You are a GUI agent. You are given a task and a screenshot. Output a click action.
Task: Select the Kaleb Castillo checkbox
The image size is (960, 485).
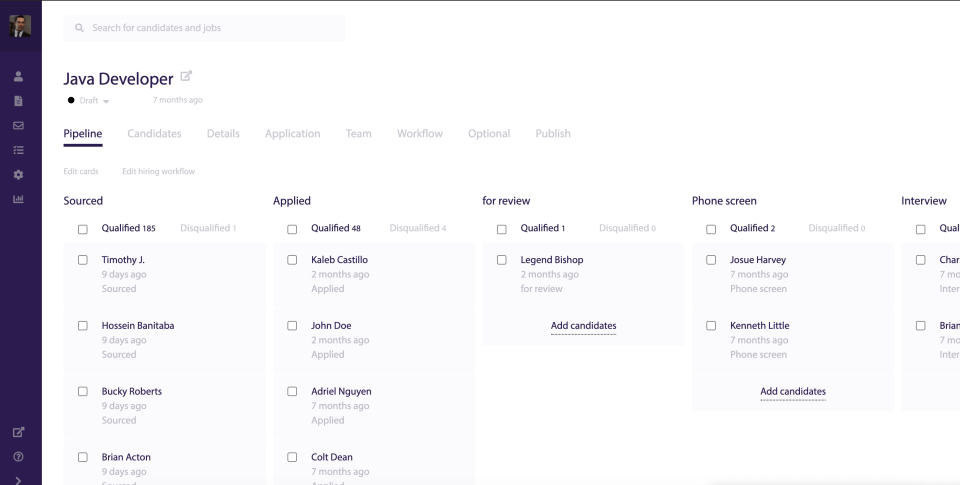tap(292, 260)
